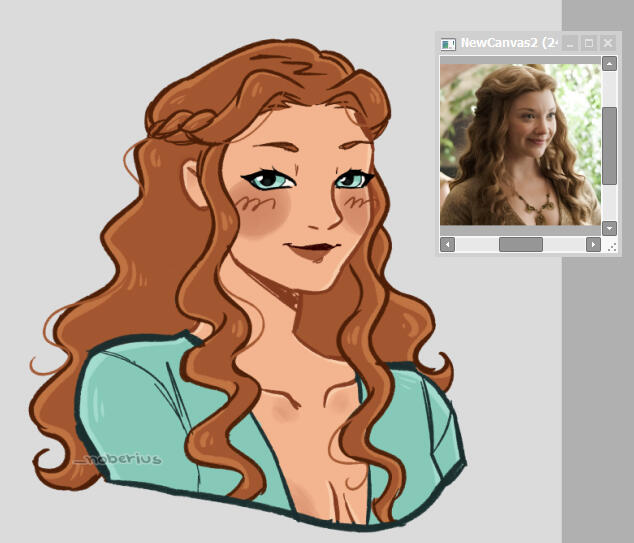Viewport: 634px width, 543px height.
Task: Click the scroll down arrow in NewCanvas2
Action: (609, 228)
